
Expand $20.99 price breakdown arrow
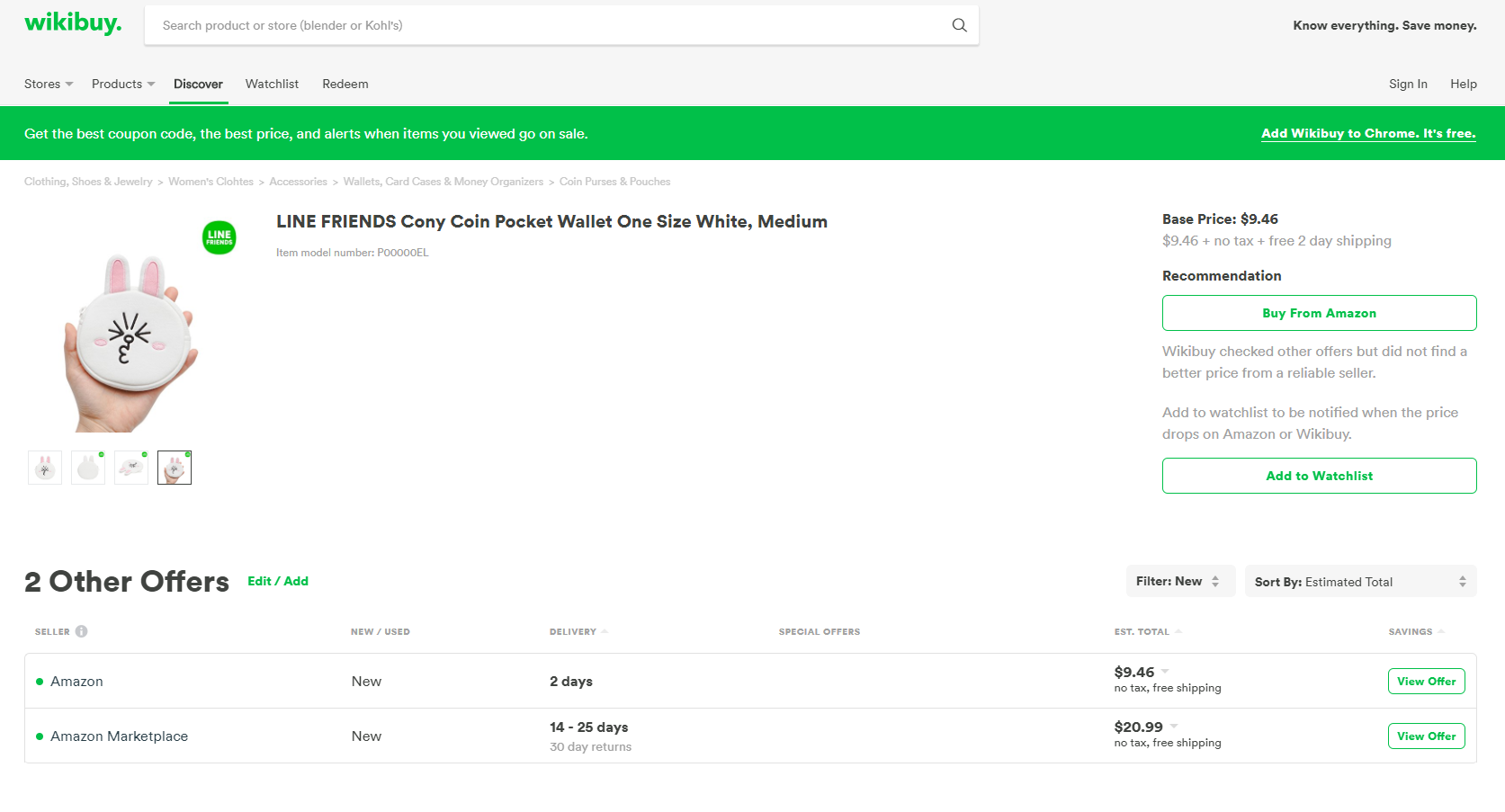pos(1174,726)
